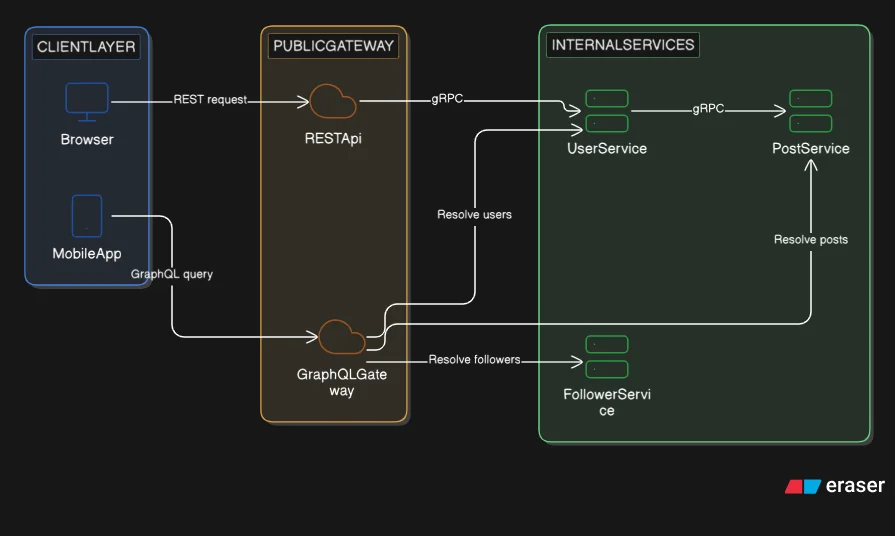The image size is (895, 536).
Task: Click the FollowerService text label
Action: [607, 403]
